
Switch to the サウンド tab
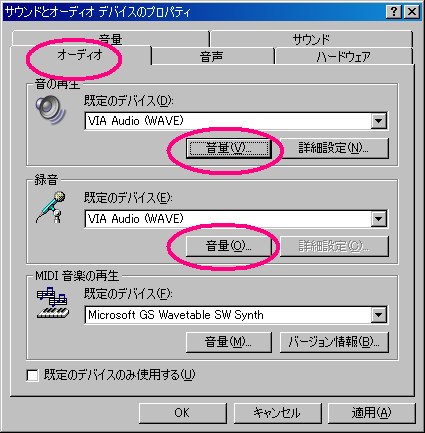[311, 39]
